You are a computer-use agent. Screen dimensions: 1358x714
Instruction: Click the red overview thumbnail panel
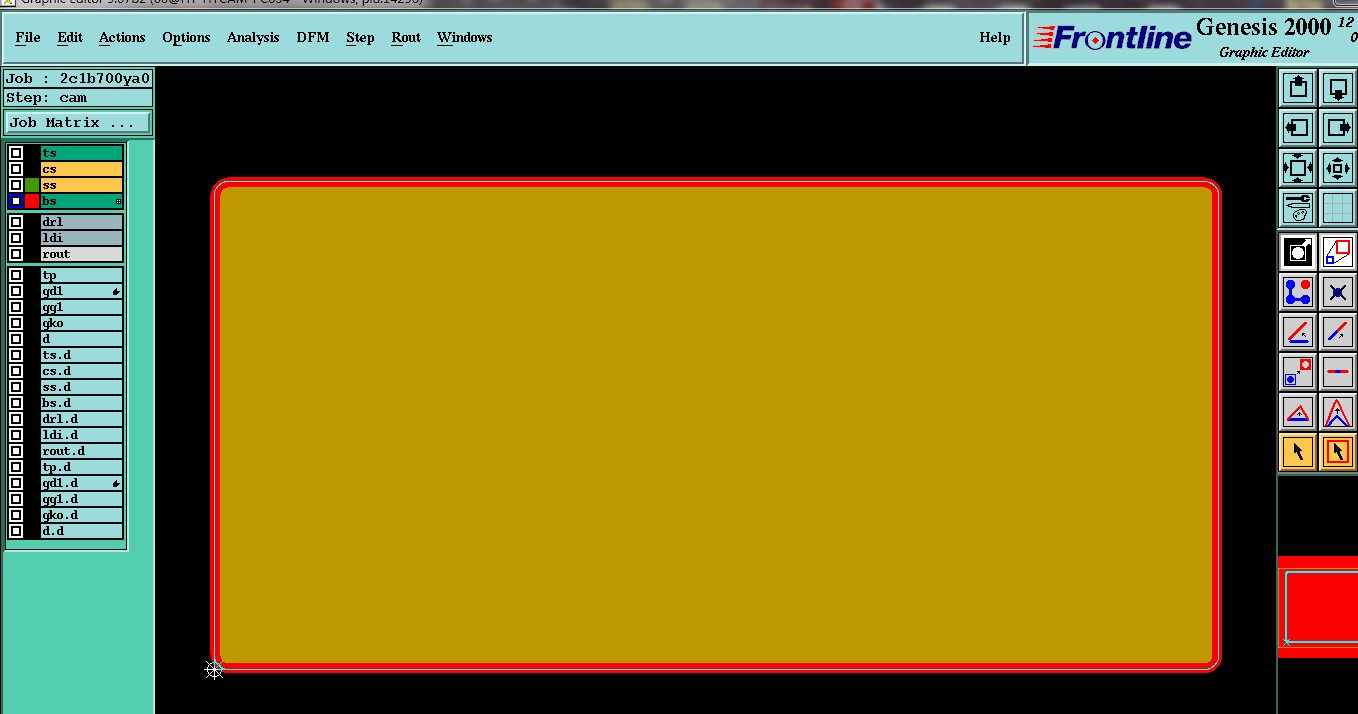coord(1318,606)
